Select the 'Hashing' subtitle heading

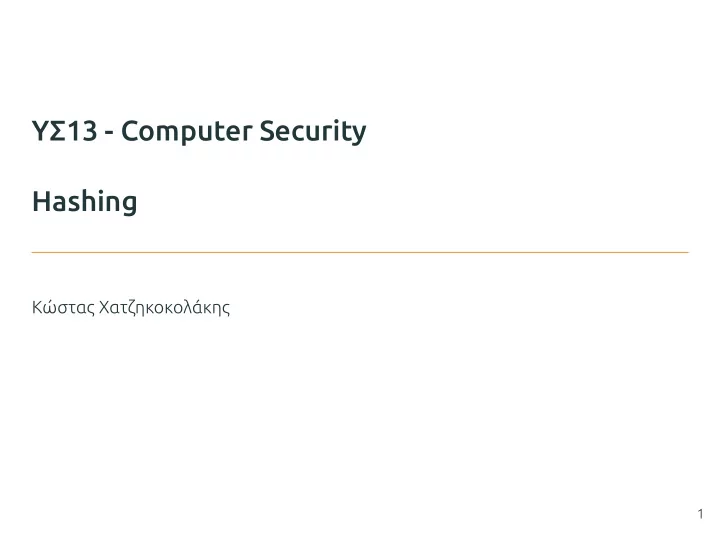[84, 203]
